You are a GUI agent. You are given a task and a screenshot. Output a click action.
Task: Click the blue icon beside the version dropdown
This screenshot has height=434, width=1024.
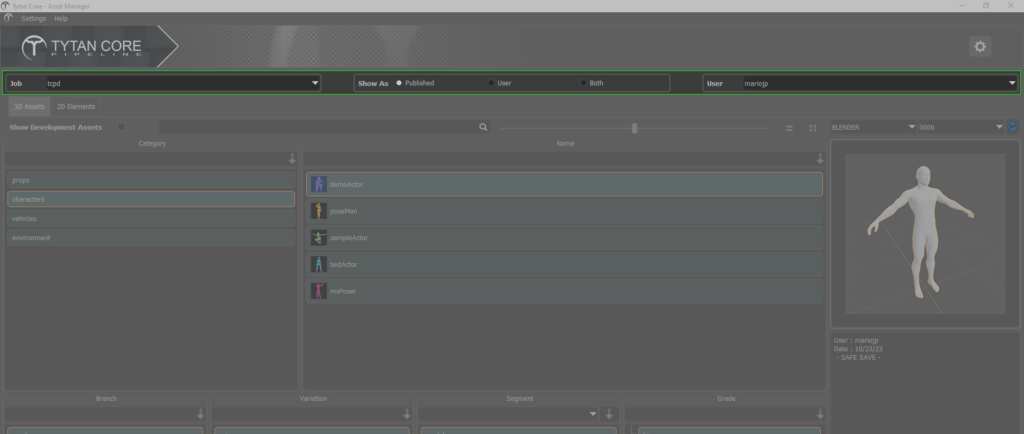pos(1013,127)
